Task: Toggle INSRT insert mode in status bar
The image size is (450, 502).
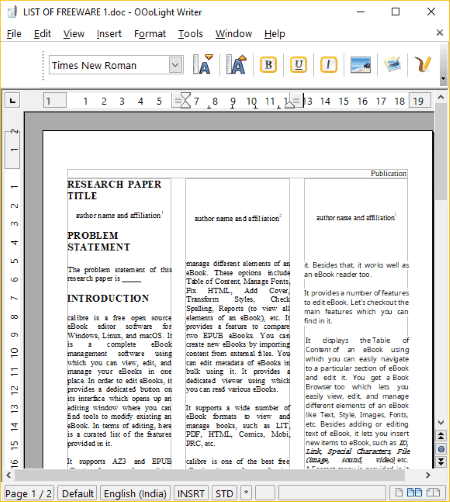Action: click(191, 493)
